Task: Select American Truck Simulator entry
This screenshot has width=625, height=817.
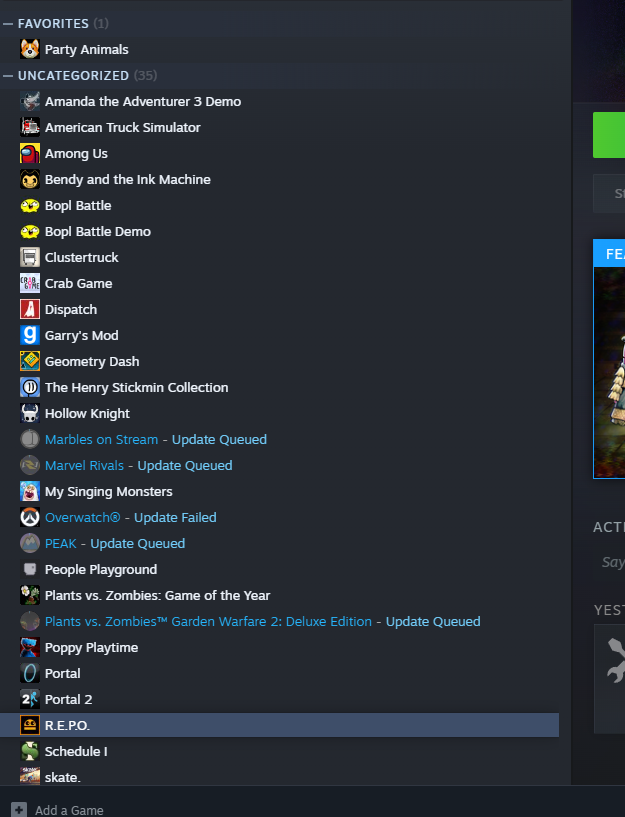Action: click(122, 128)
